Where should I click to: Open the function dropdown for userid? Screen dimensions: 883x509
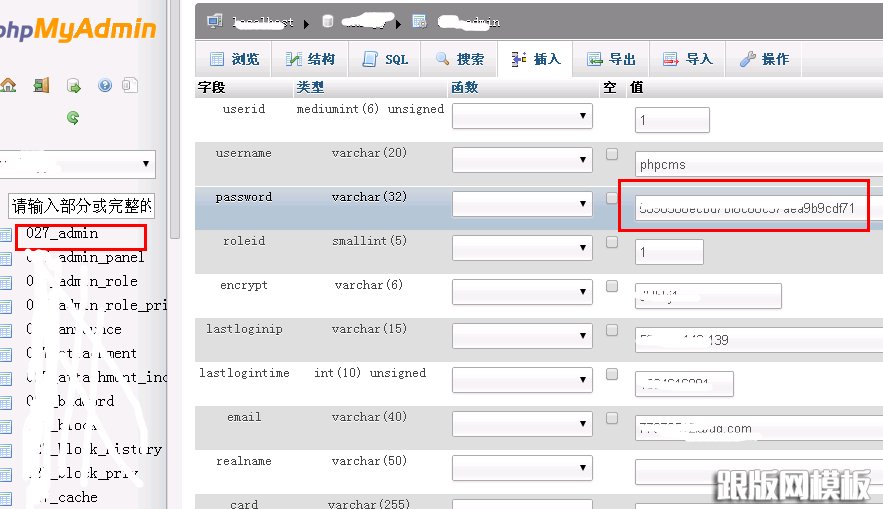(x=522, y=117)
